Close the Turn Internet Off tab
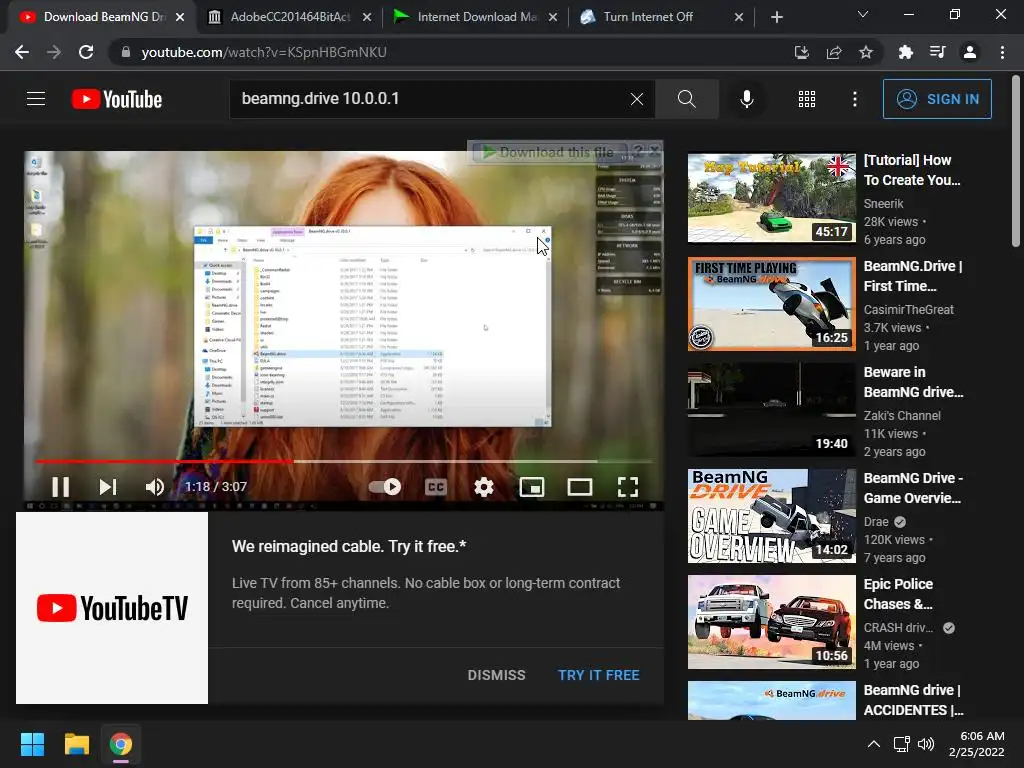The width and height of the screenshot is (1024, 768). pos(739,17)
